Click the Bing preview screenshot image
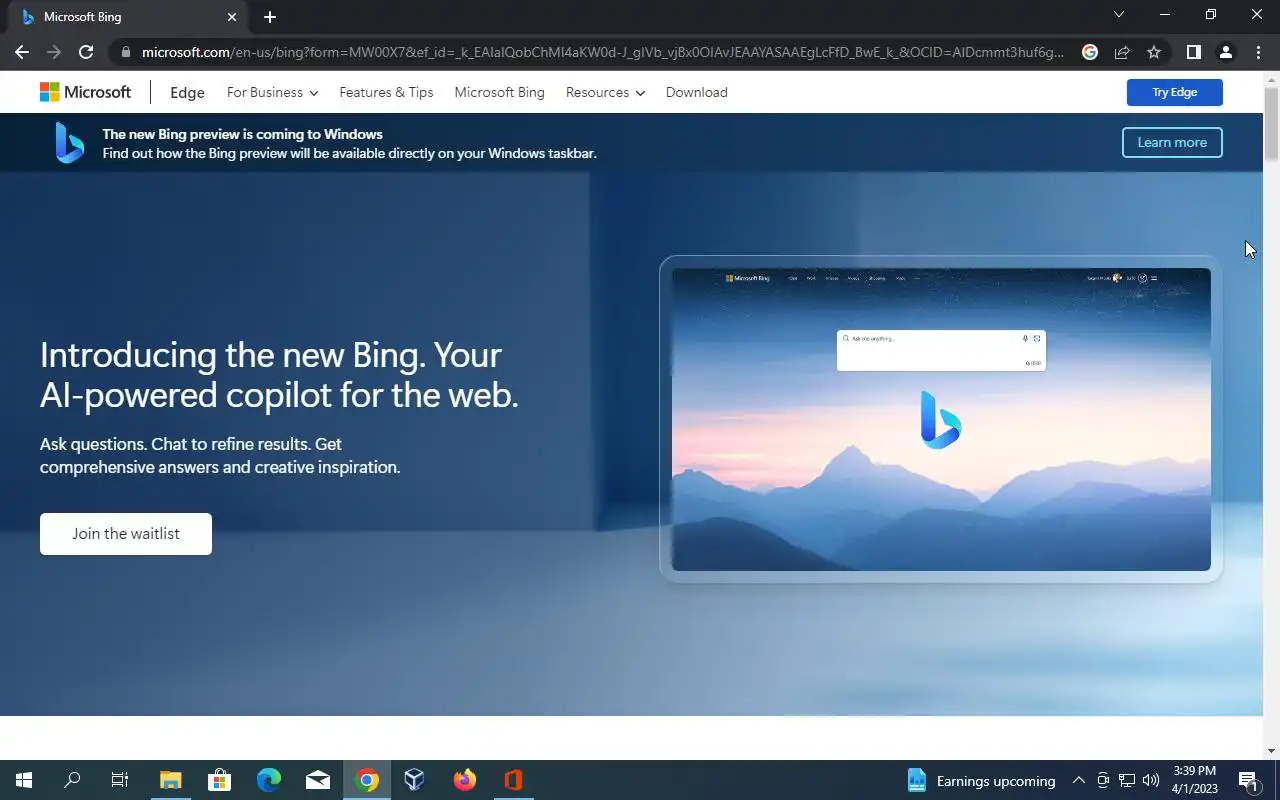Image resolution: width=1280 pixels, height=800 pixels. click(x=941, y=419)
